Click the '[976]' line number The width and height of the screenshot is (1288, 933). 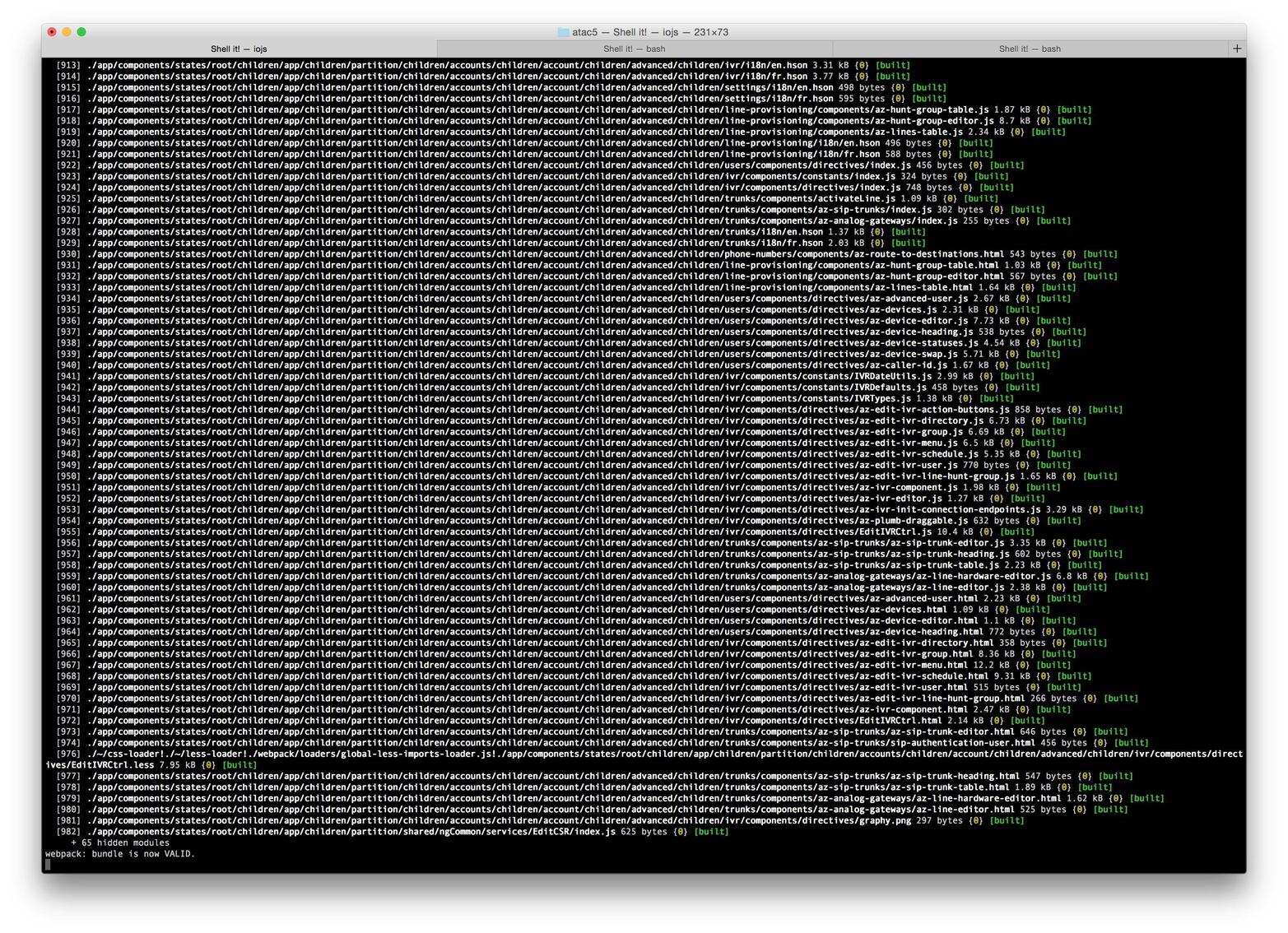pos(68,754)
